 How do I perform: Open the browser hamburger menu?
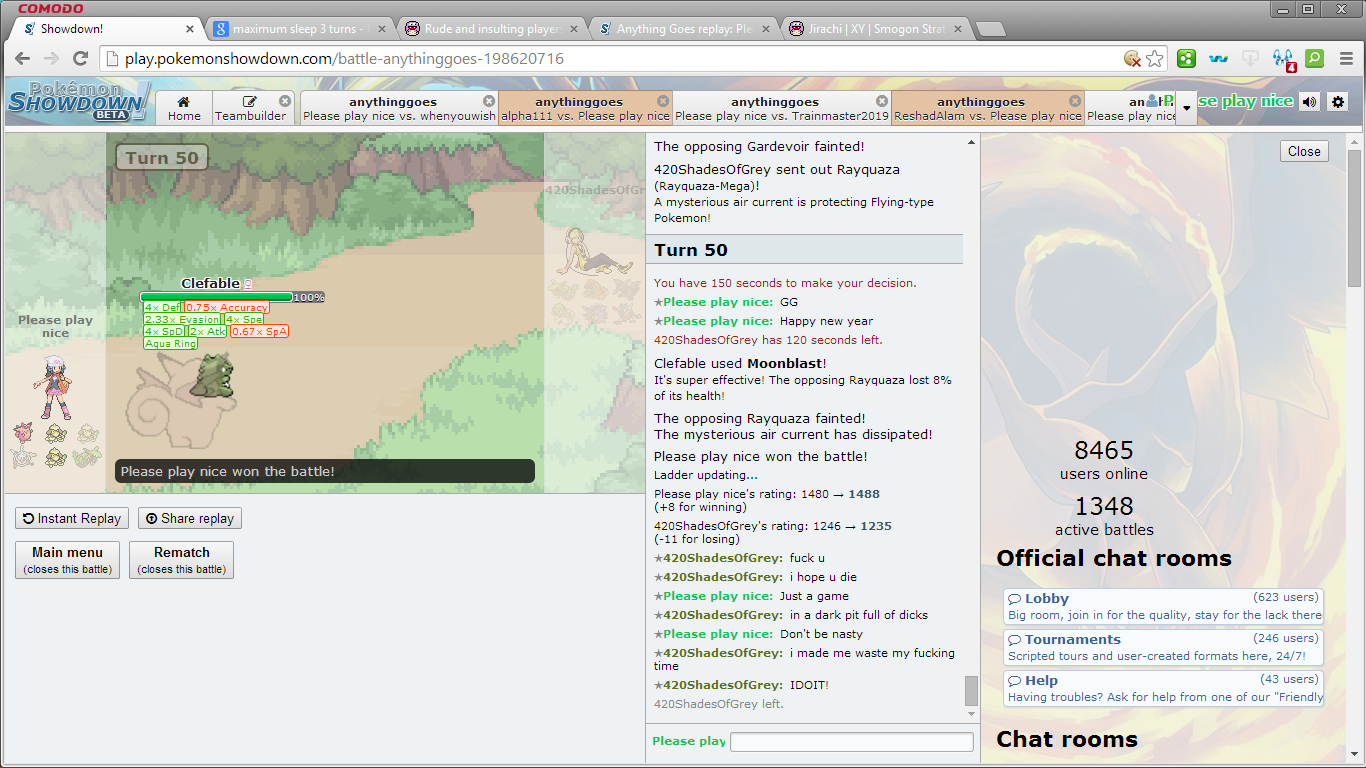coord(1346,59)
